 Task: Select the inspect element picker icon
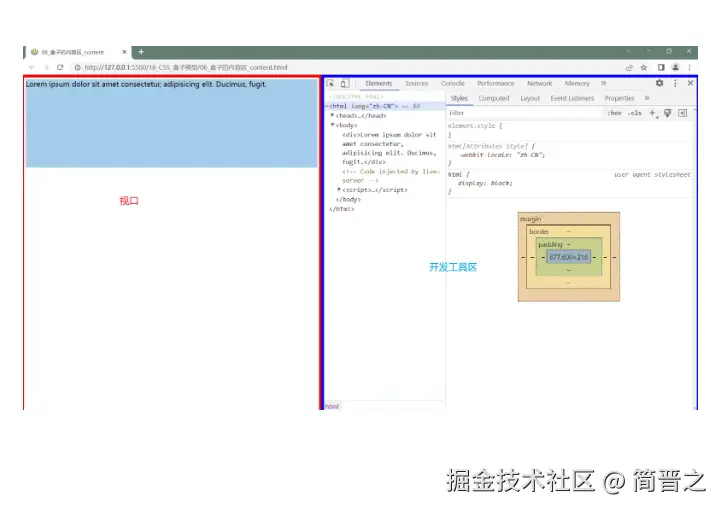[x=330, y=83]
